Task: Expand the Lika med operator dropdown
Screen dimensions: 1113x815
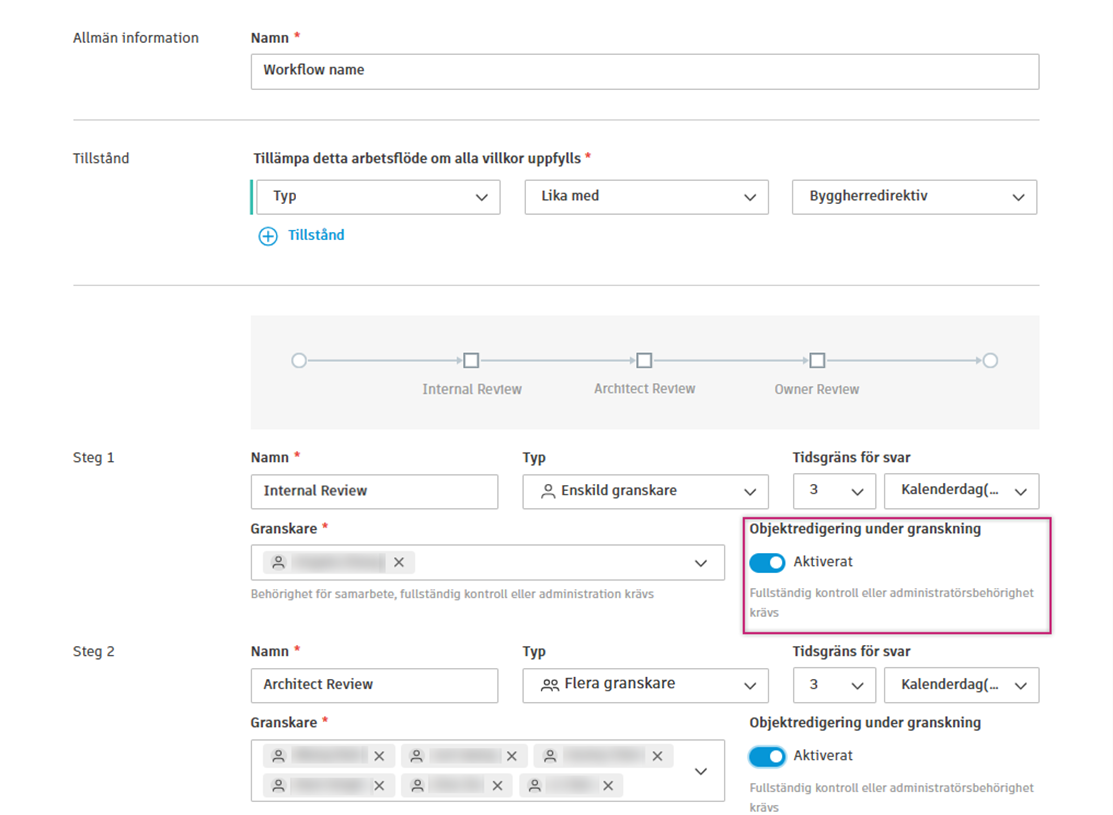Action: coord(646,197)
